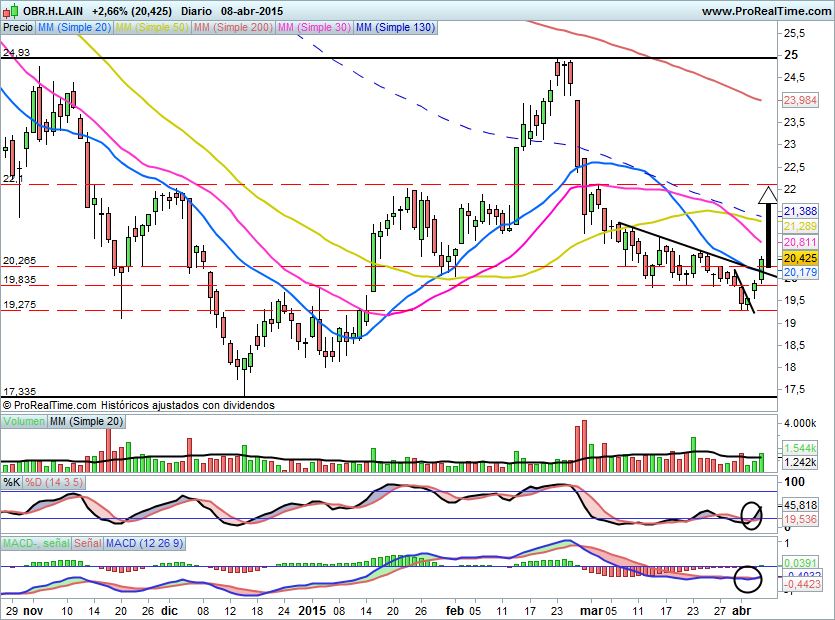Select the pink MM (Simple 30) legend label

tap(315, 28)
